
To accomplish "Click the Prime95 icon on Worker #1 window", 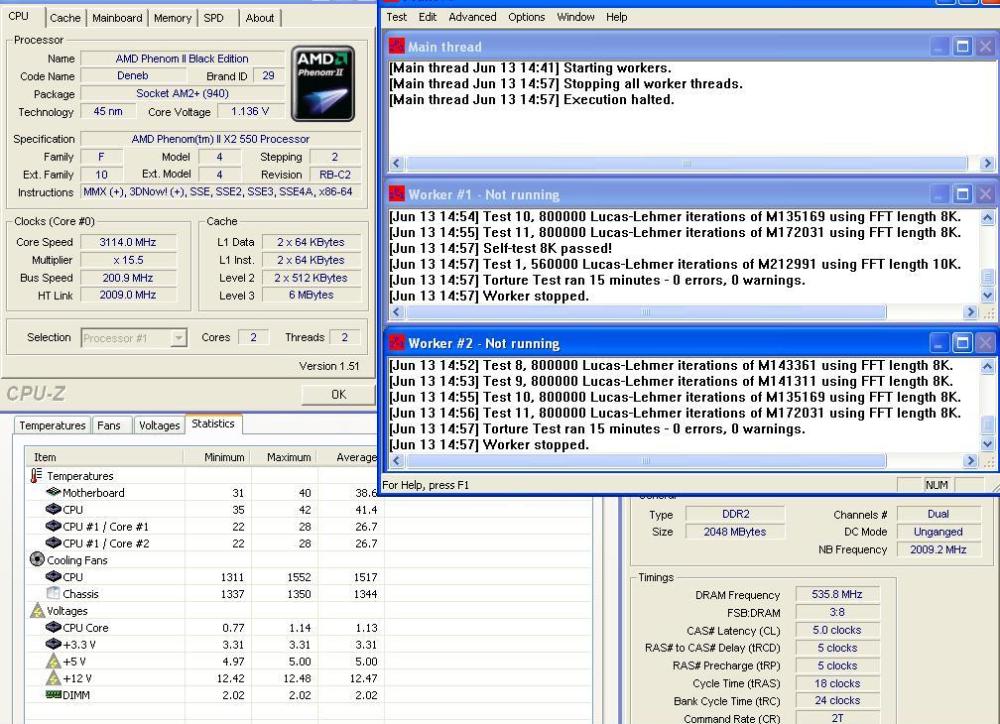I will [x=397, y=194].
